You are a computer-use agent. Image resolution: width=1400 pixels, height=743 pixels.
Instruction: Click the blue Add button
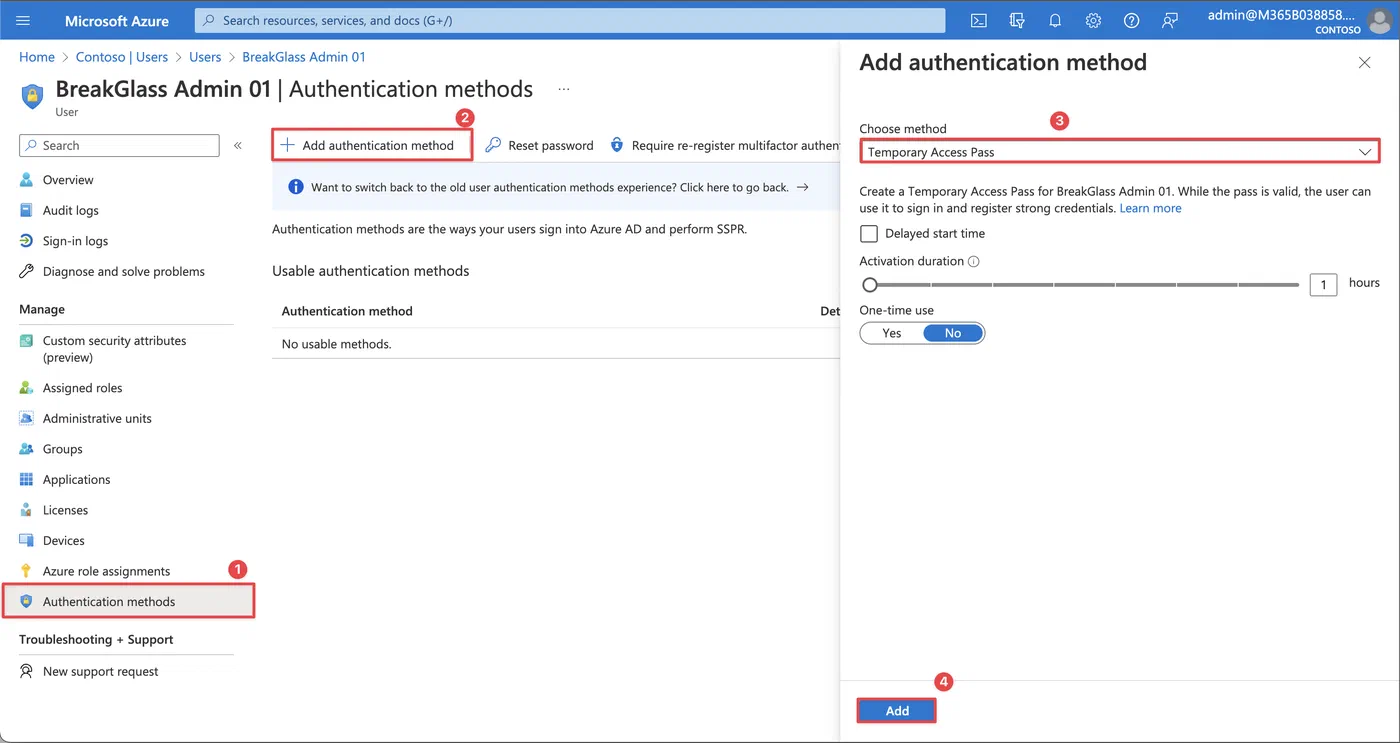tap(897, 710)
